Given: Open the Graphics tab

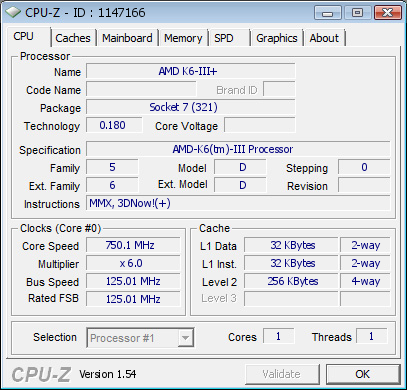Looking at the screenshot, I should [277, 38].
